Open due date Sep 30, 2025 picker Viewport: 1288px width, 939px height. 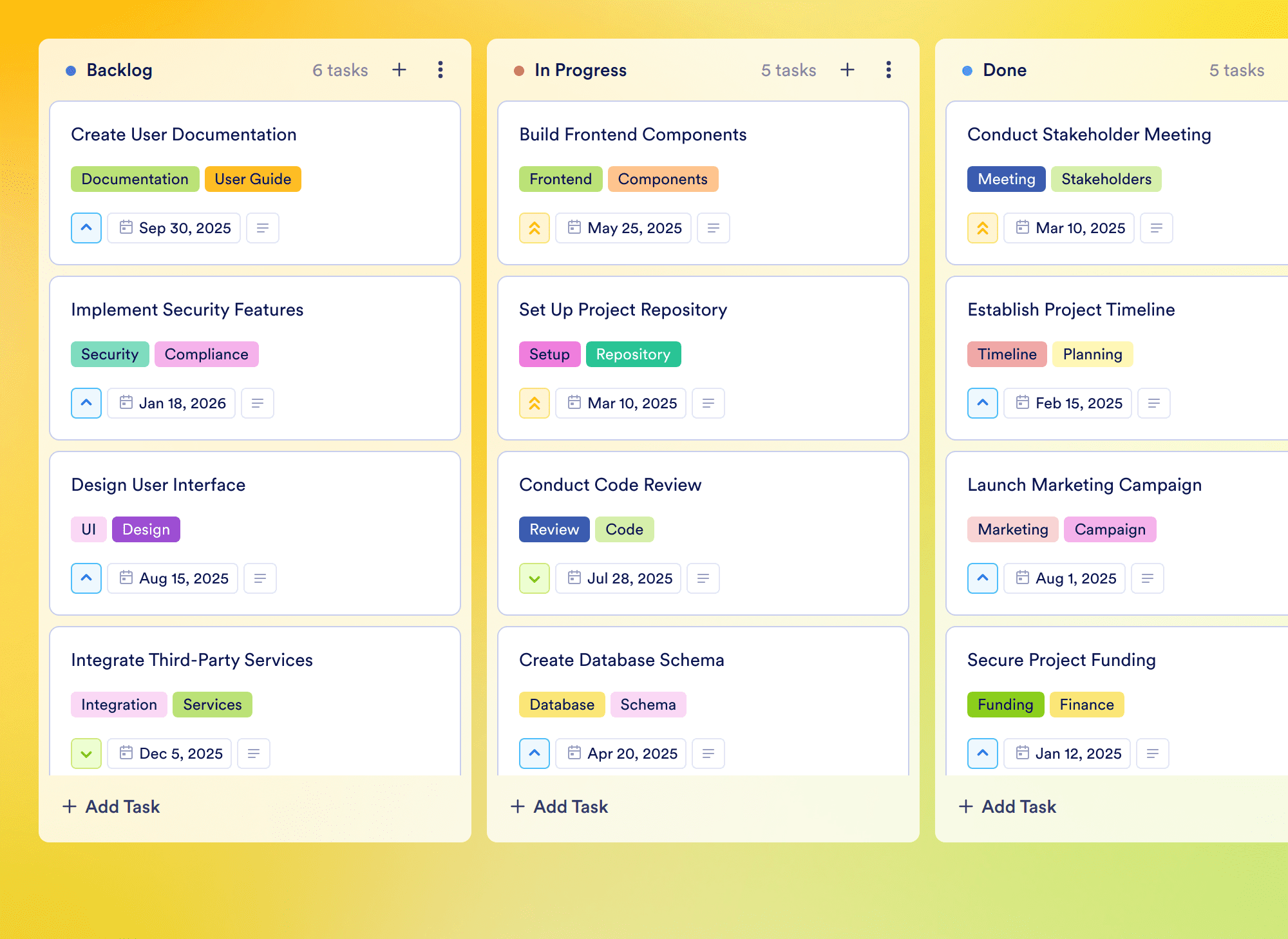[174, 228]
